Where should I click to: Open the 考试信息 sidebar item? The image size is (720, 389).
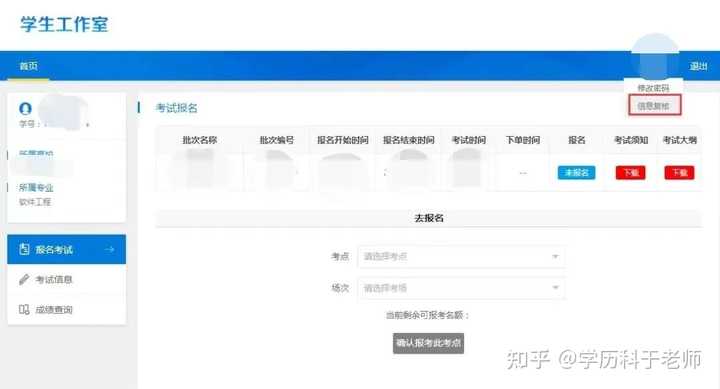pos(67,279)
